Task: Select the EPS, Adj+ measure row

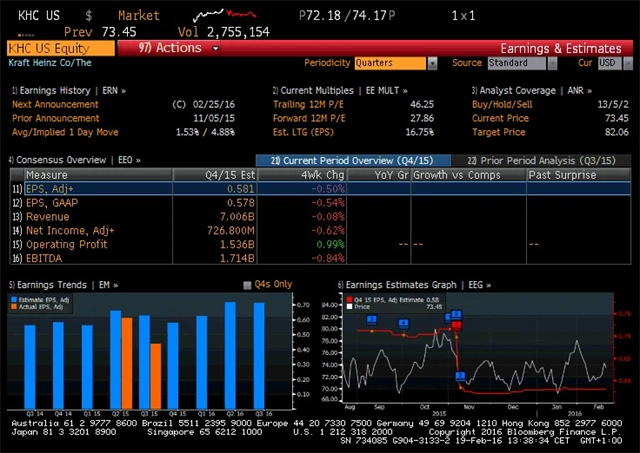Action: click(x=52, y=188)
